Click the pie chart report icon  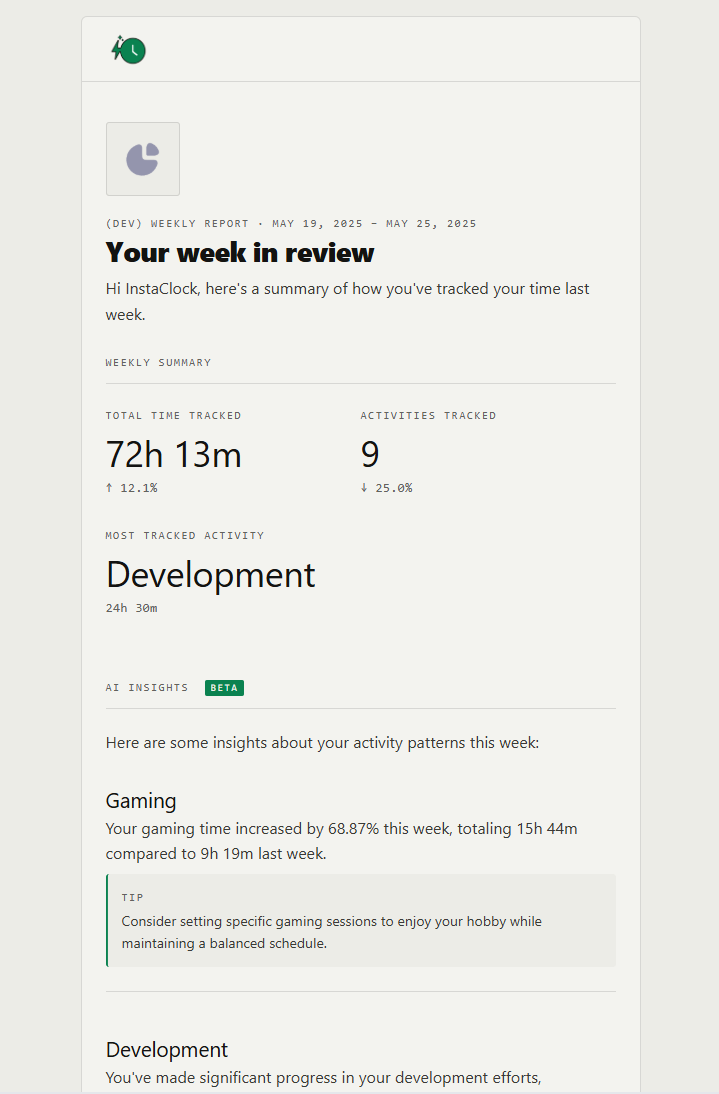pos(143,159)
